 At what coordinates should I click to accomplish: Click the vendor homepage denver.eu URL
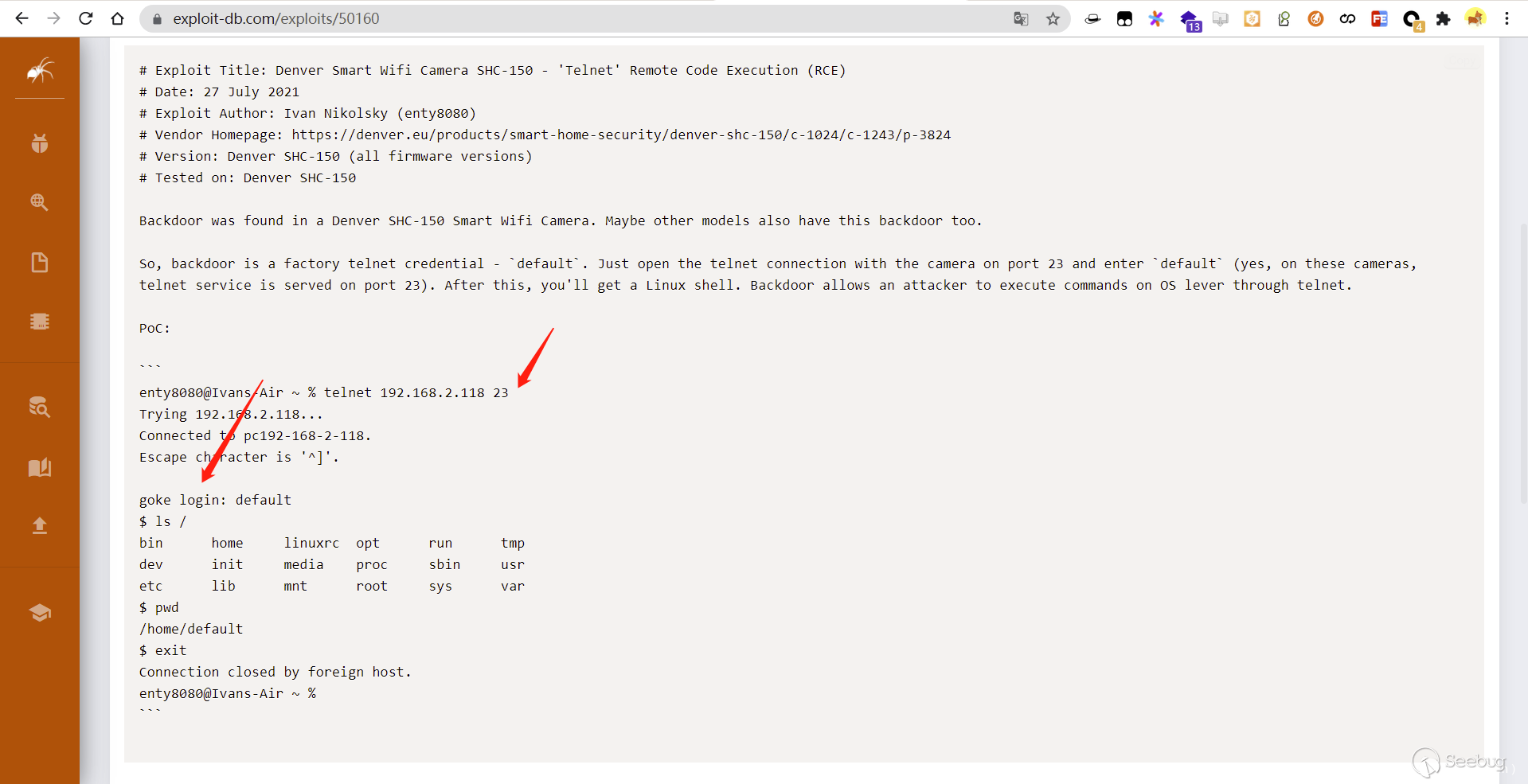pyautogui.click(x=621, y=135)
